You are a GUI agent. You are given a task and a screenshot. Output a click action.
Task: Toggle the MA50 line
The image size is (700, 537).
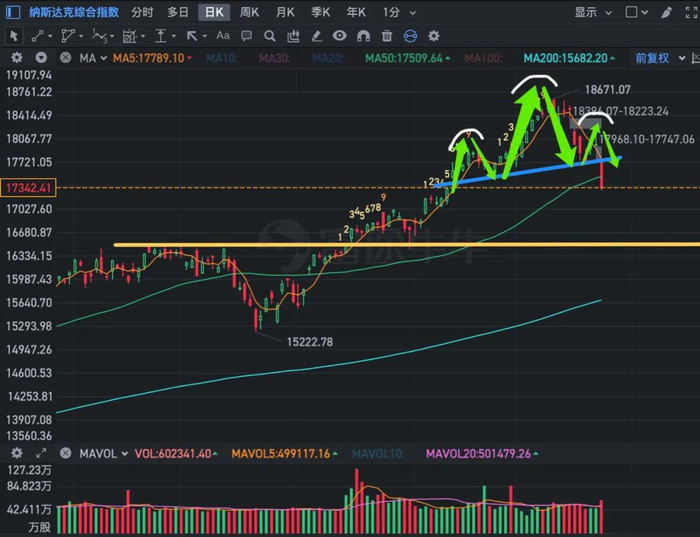point(407,58)
